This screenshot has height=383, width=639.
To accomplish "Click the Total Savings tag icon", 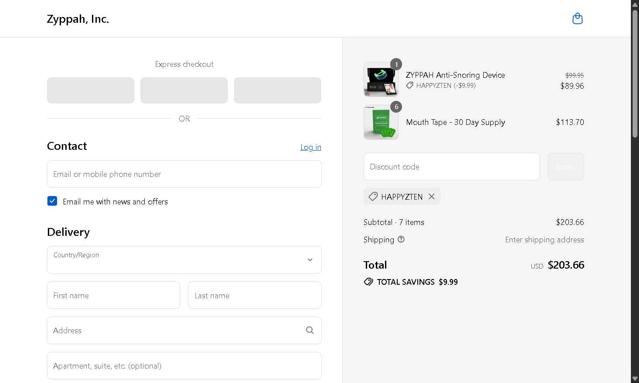I will pos(368,282).
